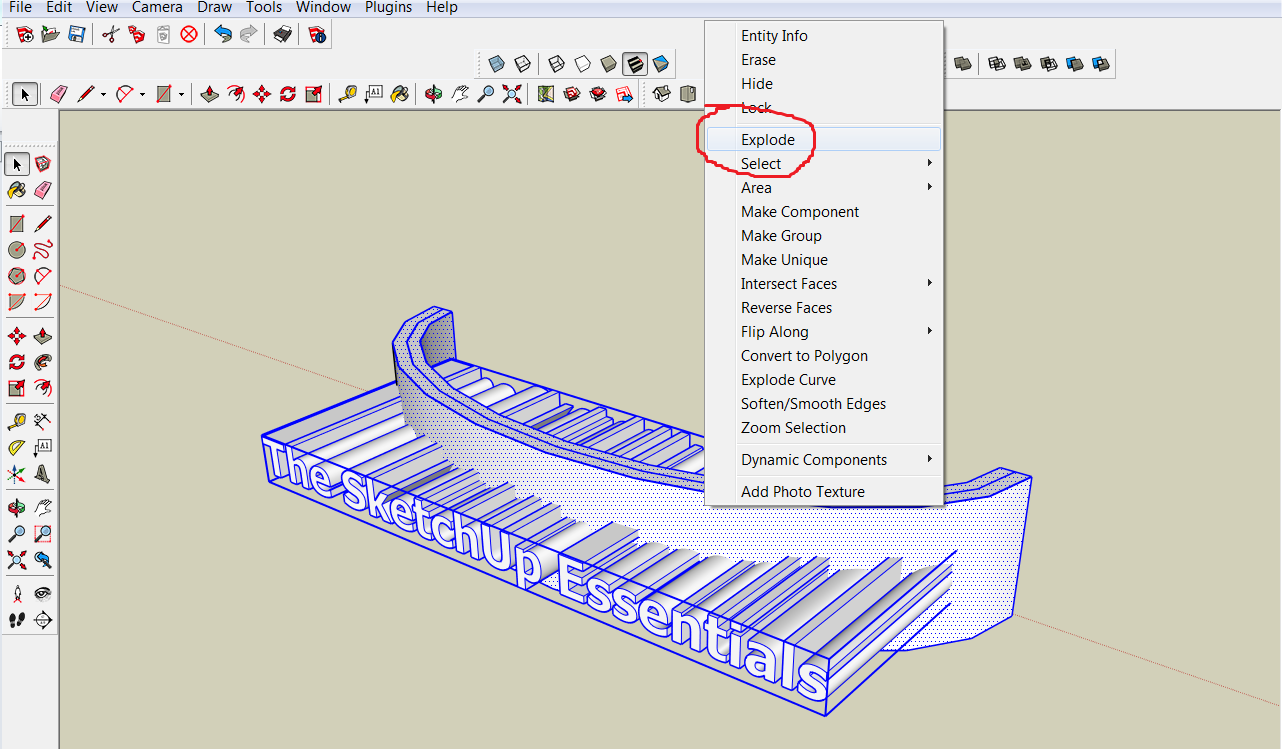The height and width of the screenshot is (749, 1282).
Task: Expand the Flip Along submenu
Action: (823, 332)
